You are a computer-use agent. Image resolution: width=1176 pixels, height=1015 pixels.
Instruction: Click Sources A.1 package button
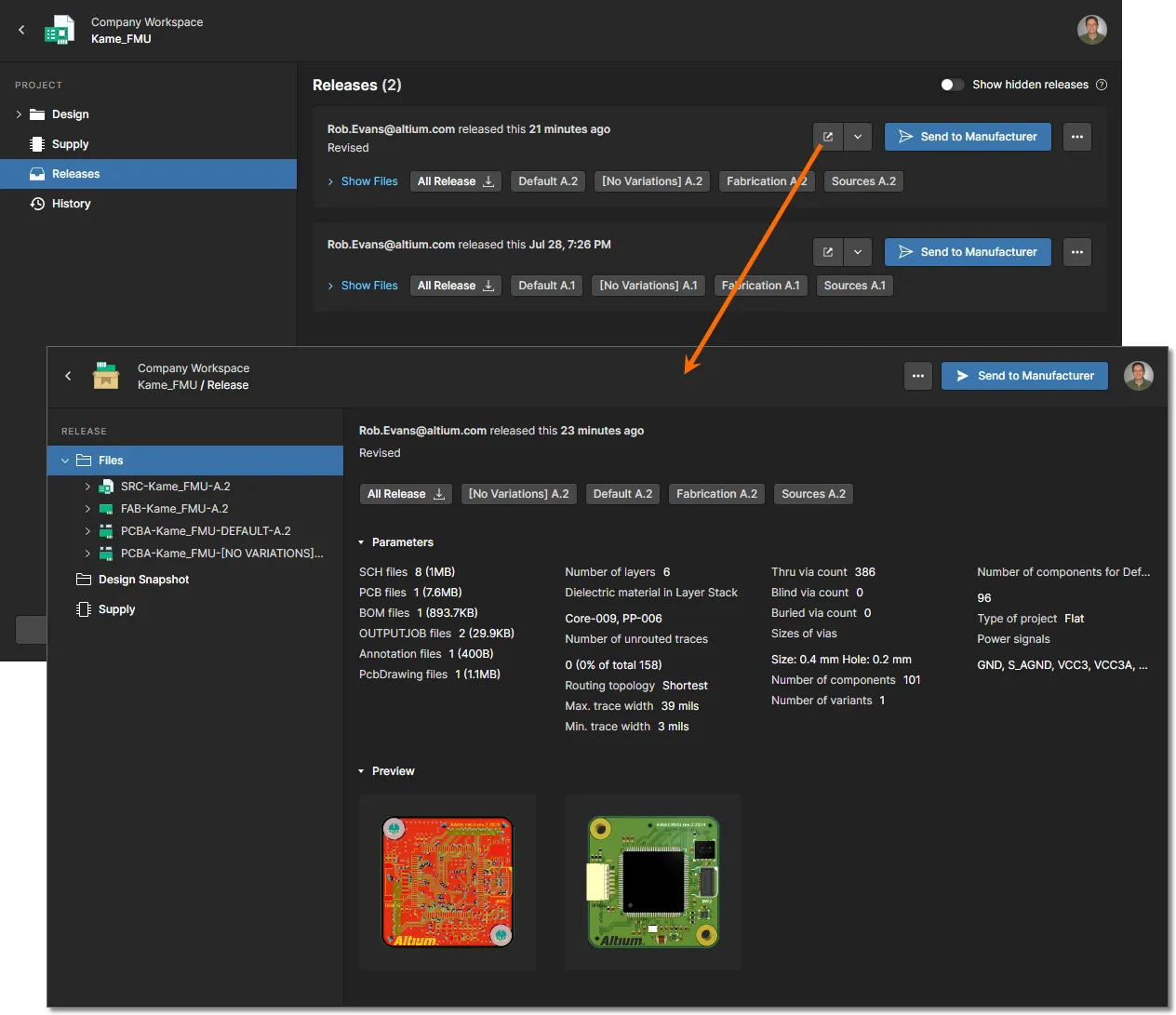(x=854, y=286)
